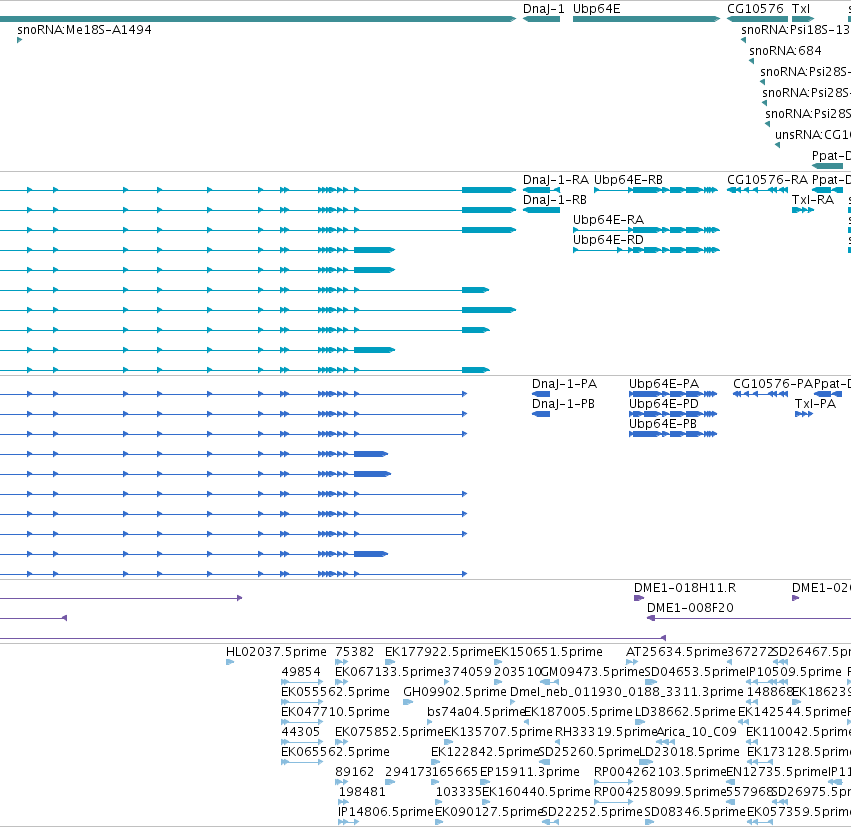
Task: Select the Txl-PA protein label
Action: 815,404
